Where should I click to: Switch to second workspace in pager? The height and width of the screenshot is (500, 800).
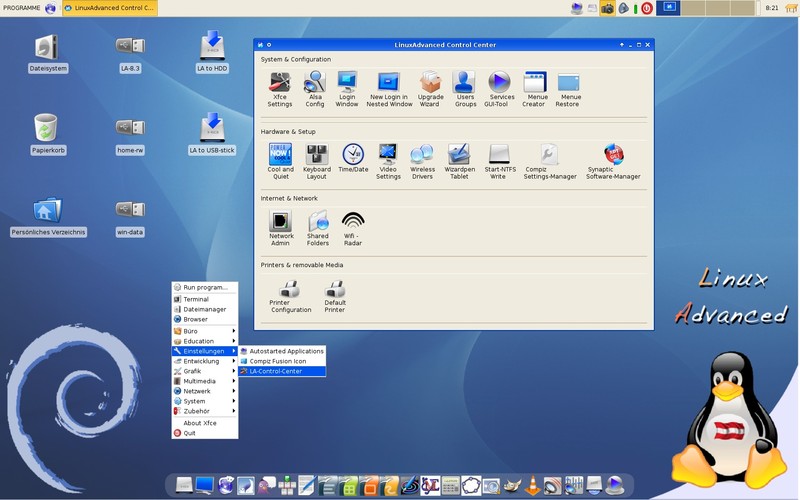pyautogui.click(x=693, y=8)
